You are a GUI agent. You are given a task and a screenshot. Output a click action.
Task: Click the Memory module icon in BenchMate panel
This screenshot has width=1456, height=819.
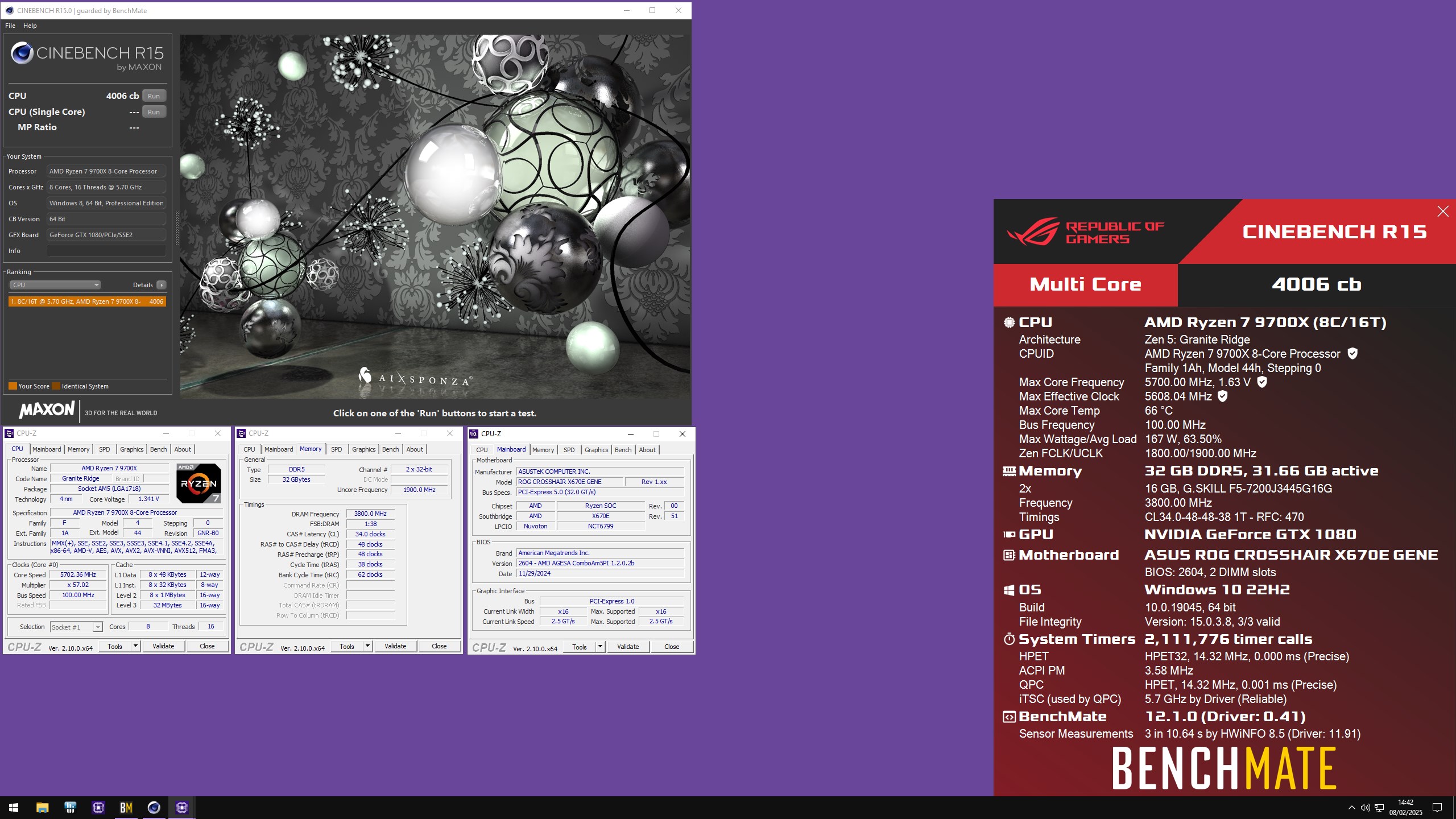click(x=1009, y=471)
